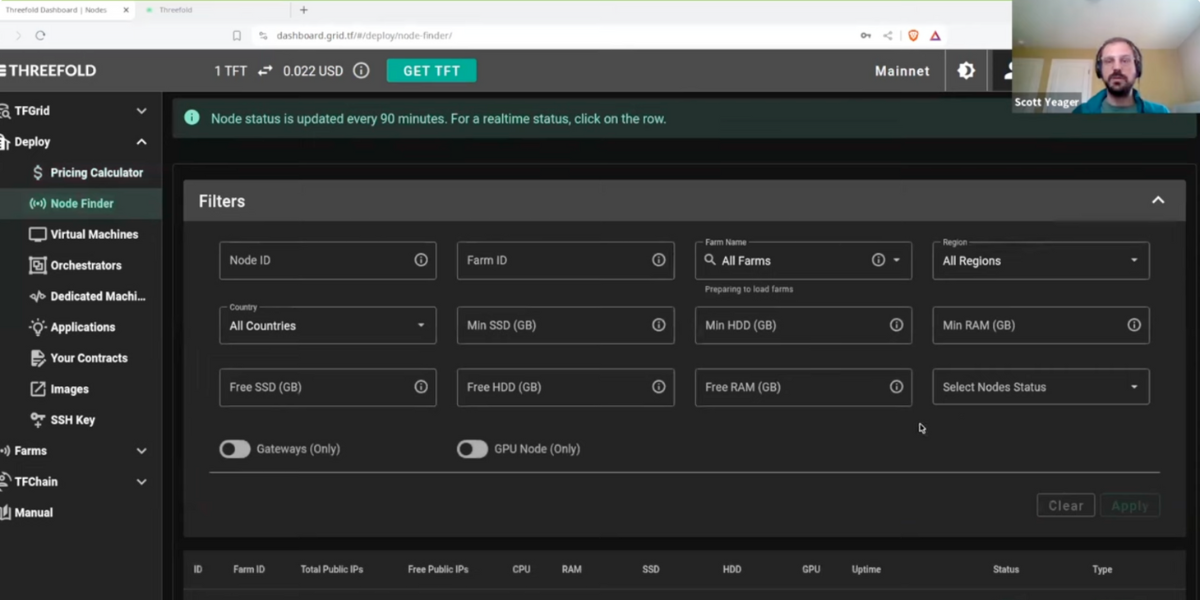Click the Free RAM (GB) field
The width and height of the screenshot is (1200, 600).
(x=803, y=387)
